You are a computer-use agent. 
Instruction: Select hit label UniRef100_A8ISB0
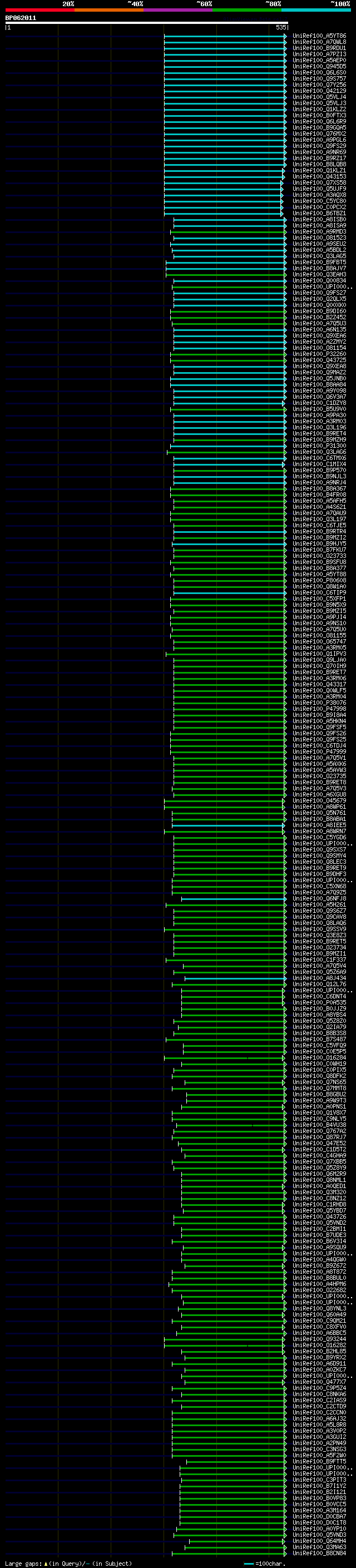click(319, 220)
